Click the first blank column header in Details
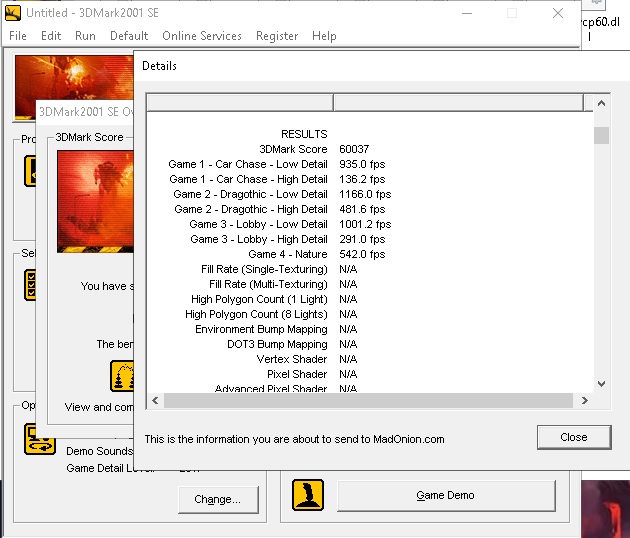The height and width of the screenshot is (538, 630). tap(240, 103)
